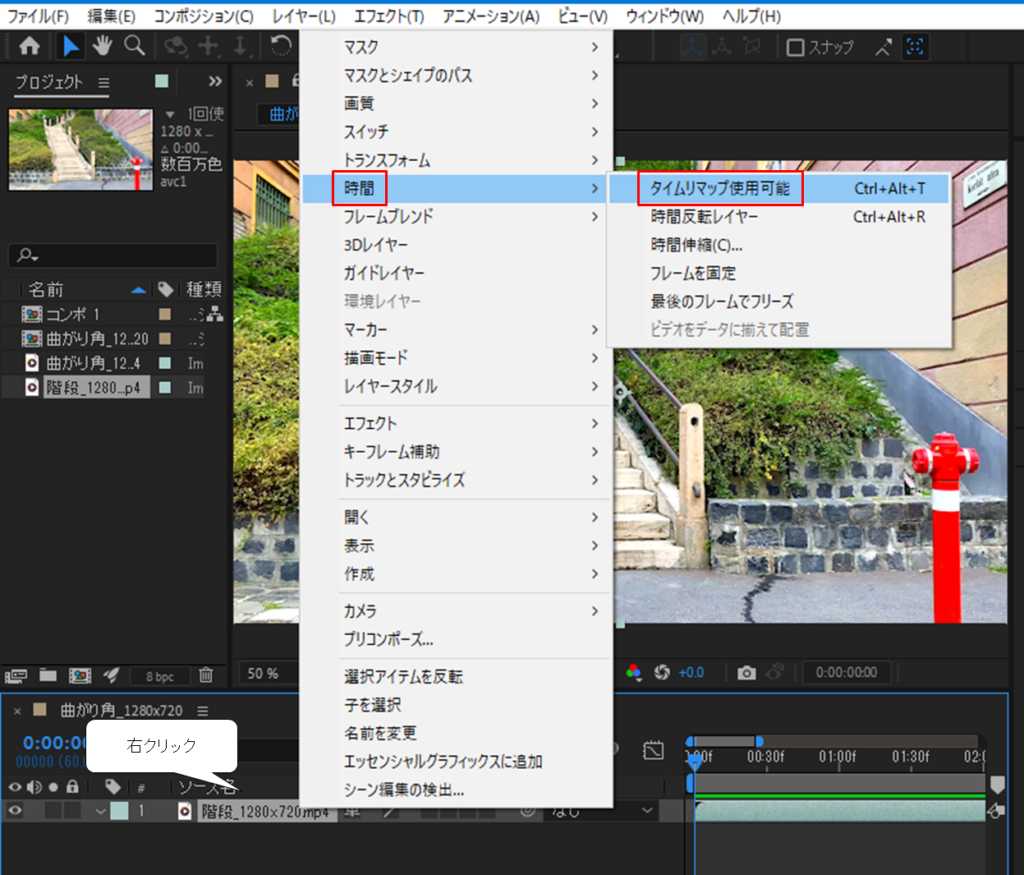Click the snapshot camera icon
The width and height of the screenshot is (1024, 875).
tap(746, 673)
